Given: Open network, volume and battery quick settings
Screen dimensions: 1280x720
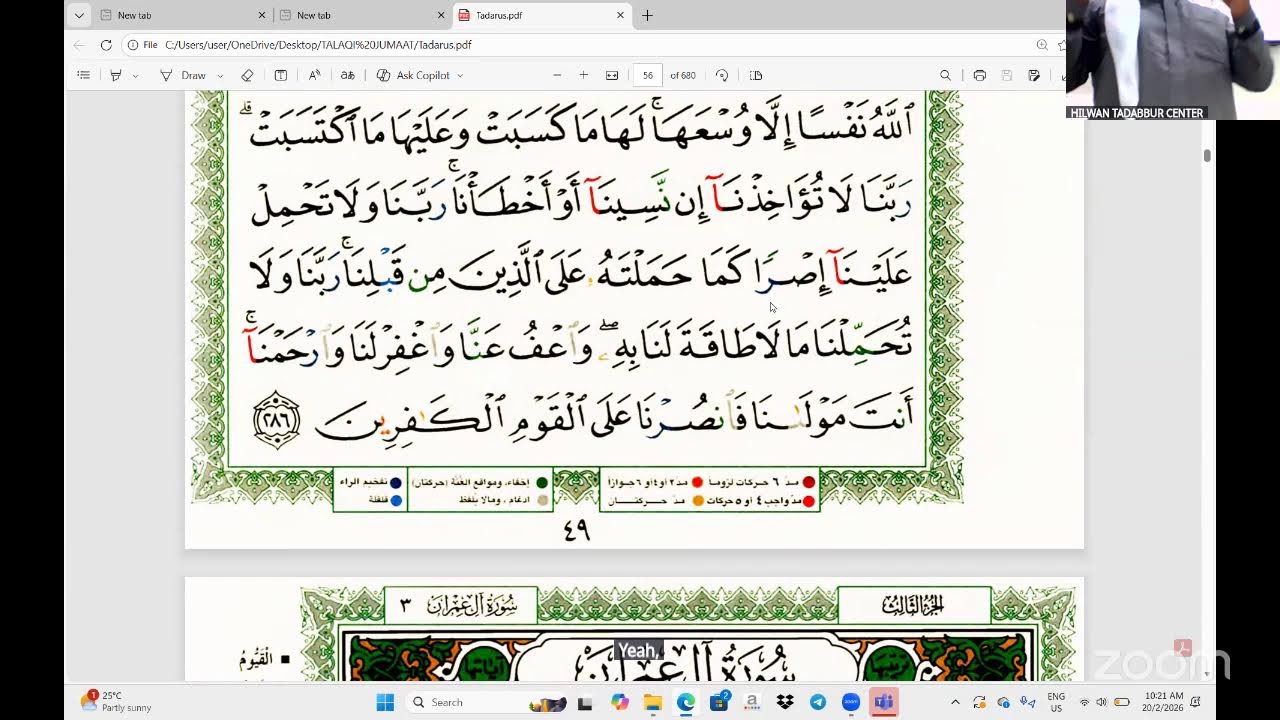Looking at the screenshot, I should tap(1103, 702).
